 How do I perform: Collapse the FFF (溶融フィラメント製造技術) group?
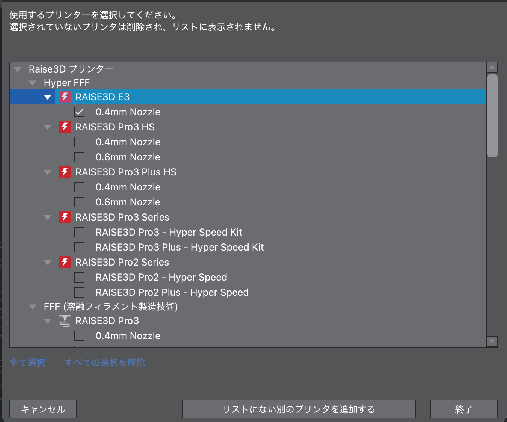(x=33, y=306)
